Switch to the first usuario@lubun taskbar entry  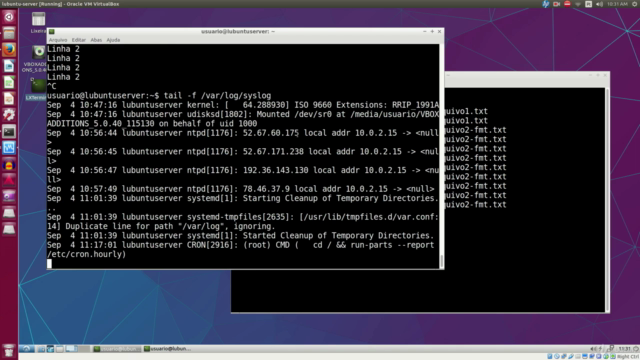click(117, 349)
